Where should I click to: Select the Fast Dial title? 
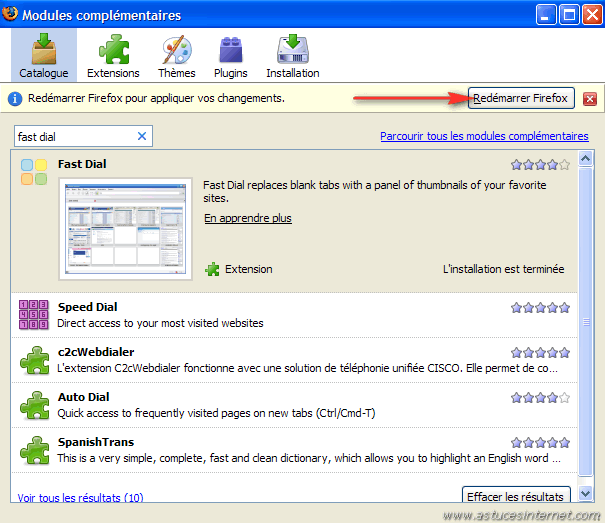(82, 164)
